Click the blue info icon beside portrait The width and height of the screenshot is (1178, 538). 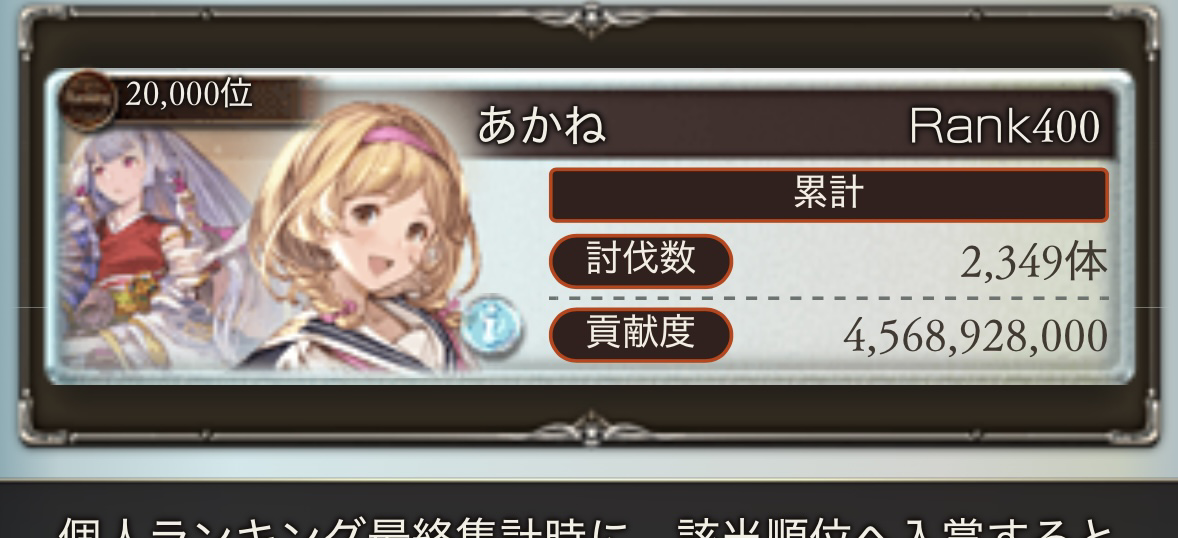pyautogui.click(x=490, y=325)
